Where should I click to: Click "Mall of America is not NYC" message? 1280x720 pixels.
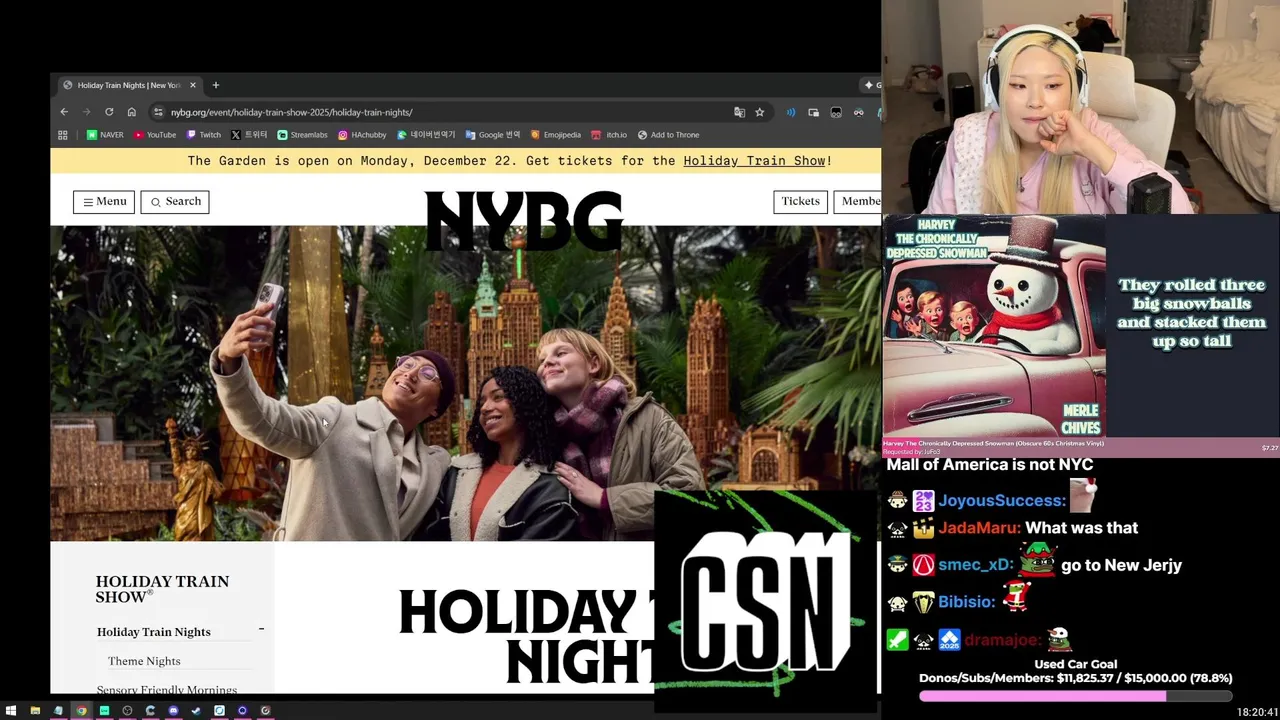[x=990, y=465]
